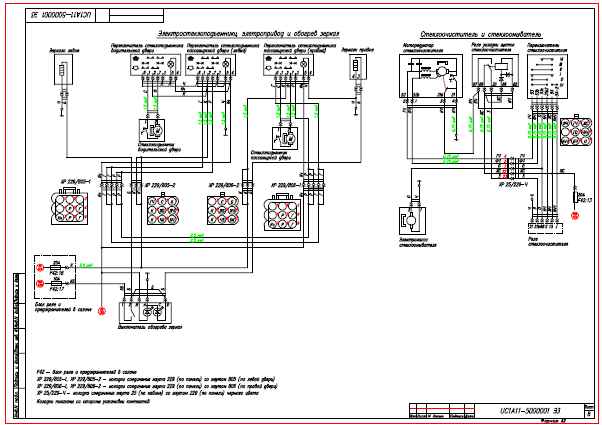Click the XP 229/806-2 connector pinout drawing
Screen dimensions: 602x425
[x=223, y=208]
